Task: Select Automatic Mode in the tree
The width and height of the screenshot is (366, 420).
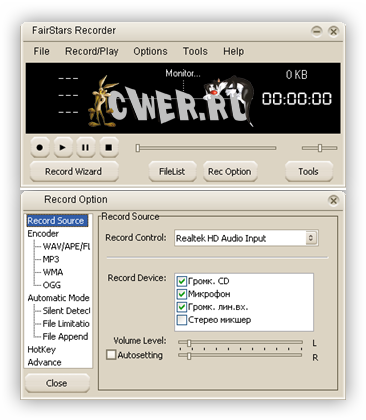Action: (58, 298)
